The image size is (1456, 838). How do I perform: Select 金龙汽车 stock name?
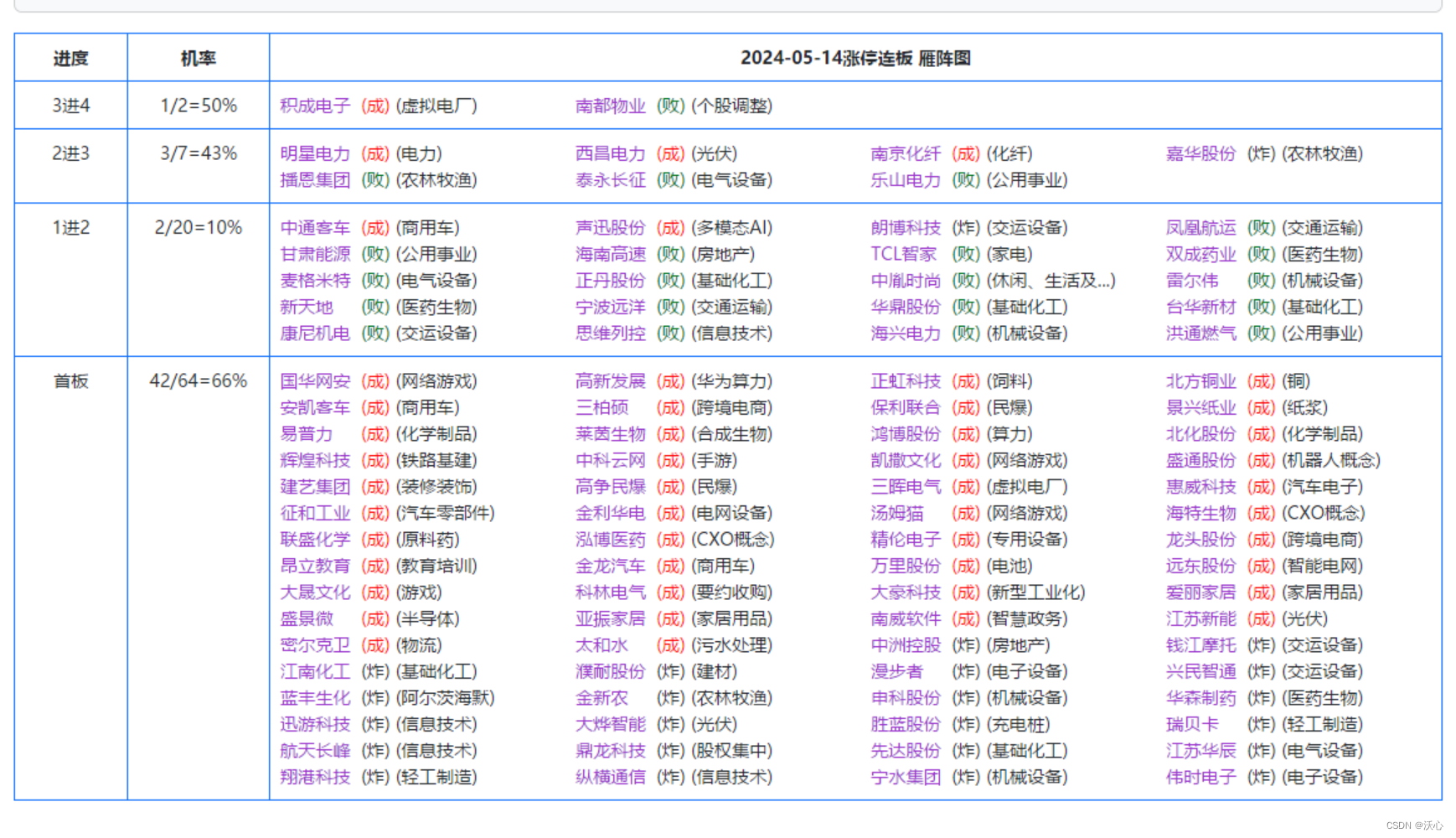611,566
